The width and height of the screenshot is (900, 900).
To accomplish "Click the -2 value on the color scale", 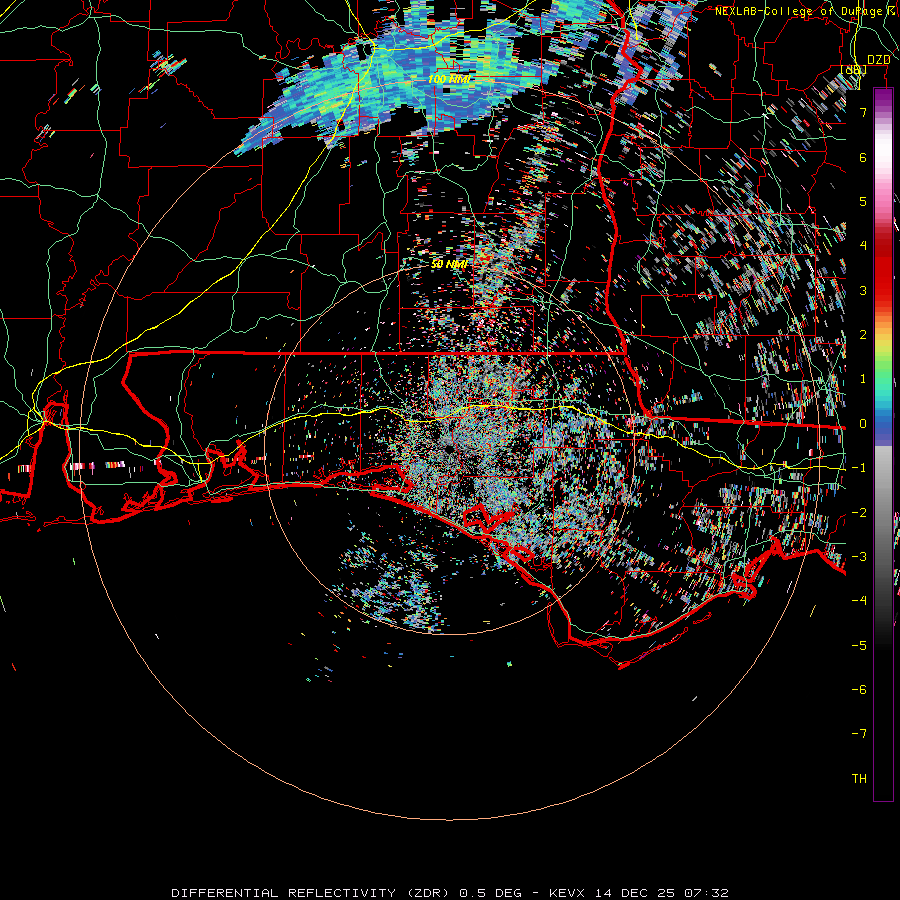I will [x=859, y=512].
